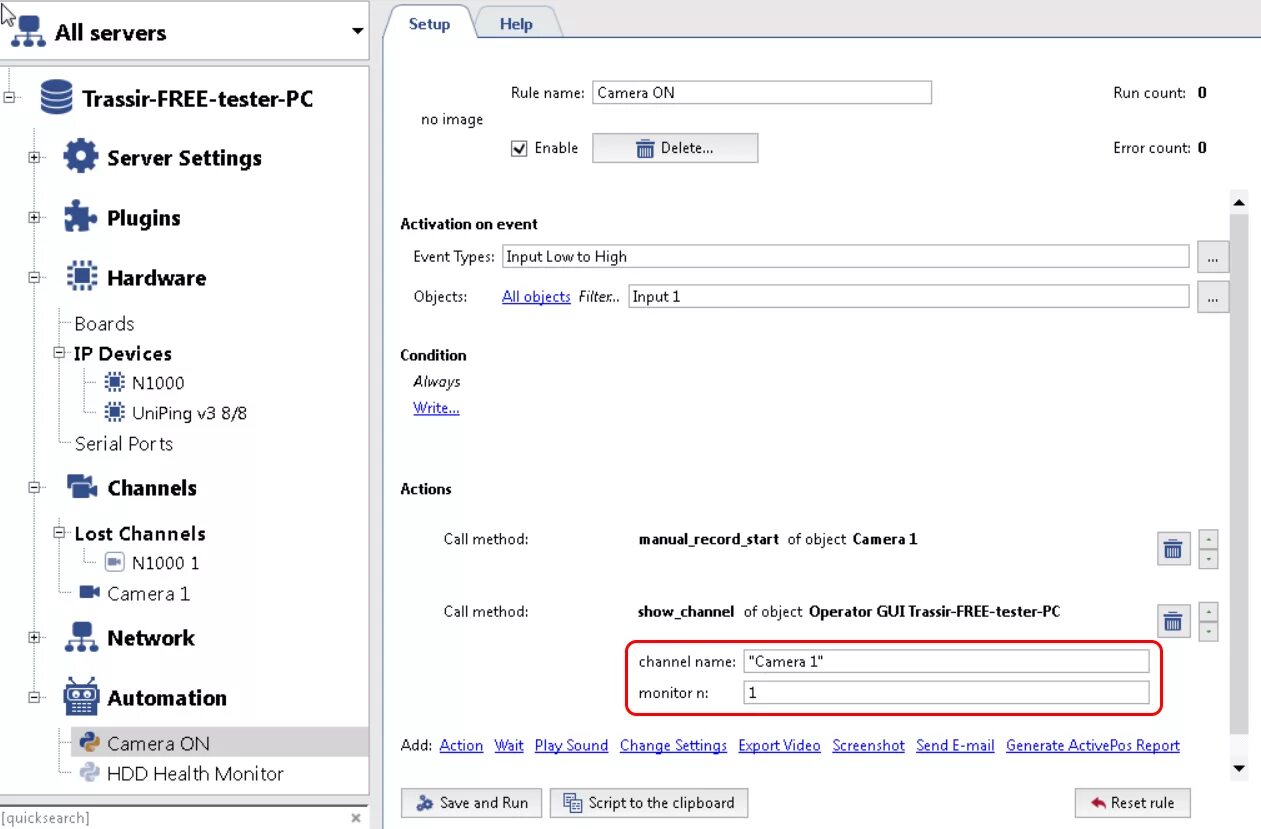Click the Automation robot icon

(x=81, y=696)
